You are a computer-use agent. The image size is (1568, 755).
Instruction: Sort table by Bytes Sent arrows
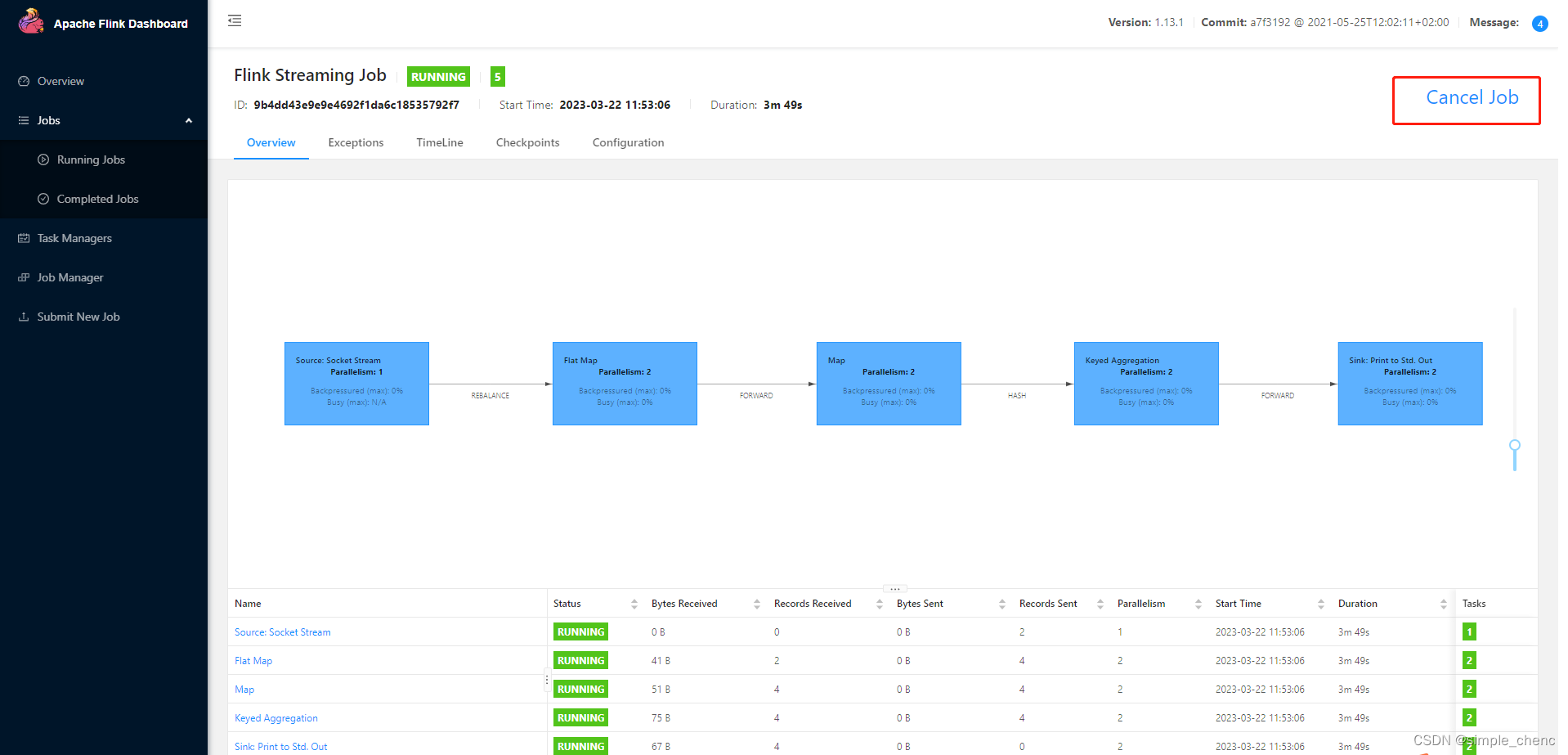1002,604
